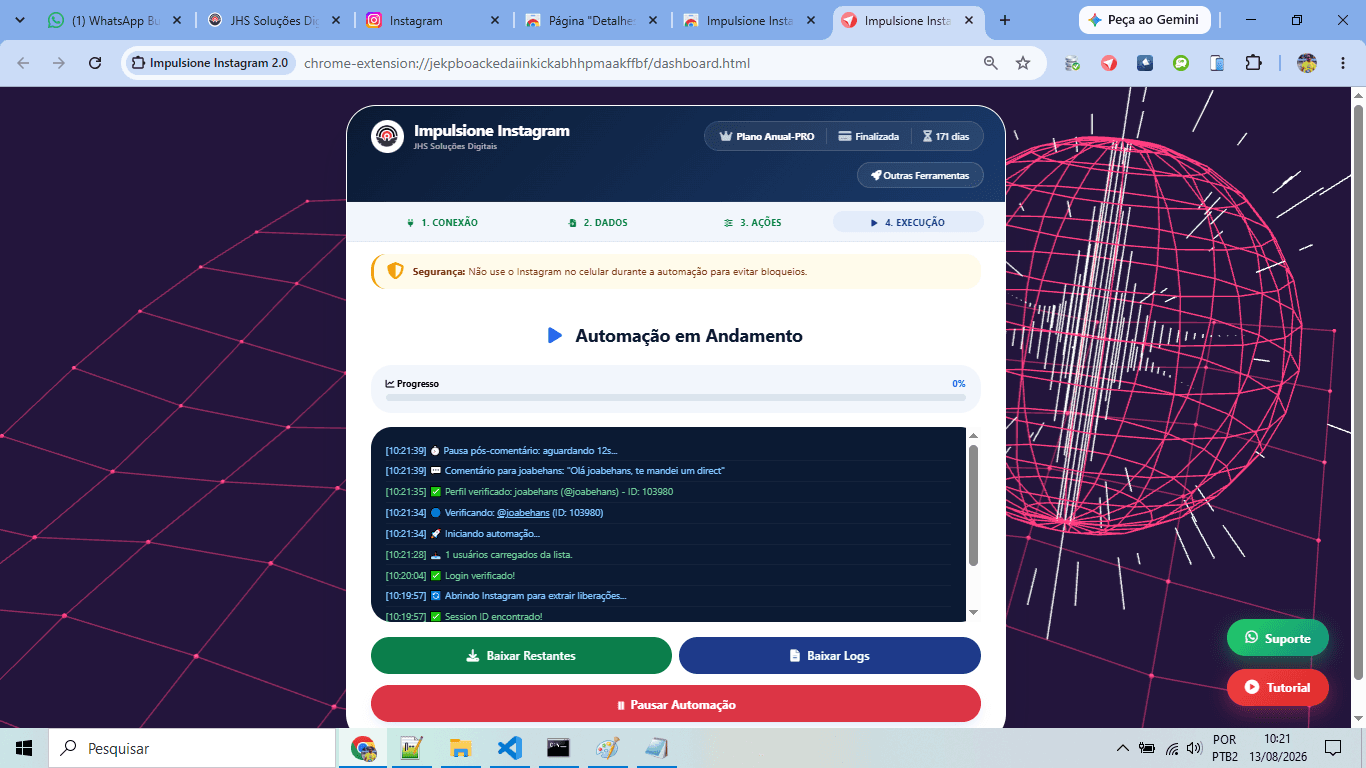Click the 171 dias hourglass badge

[x=945, y=136]
